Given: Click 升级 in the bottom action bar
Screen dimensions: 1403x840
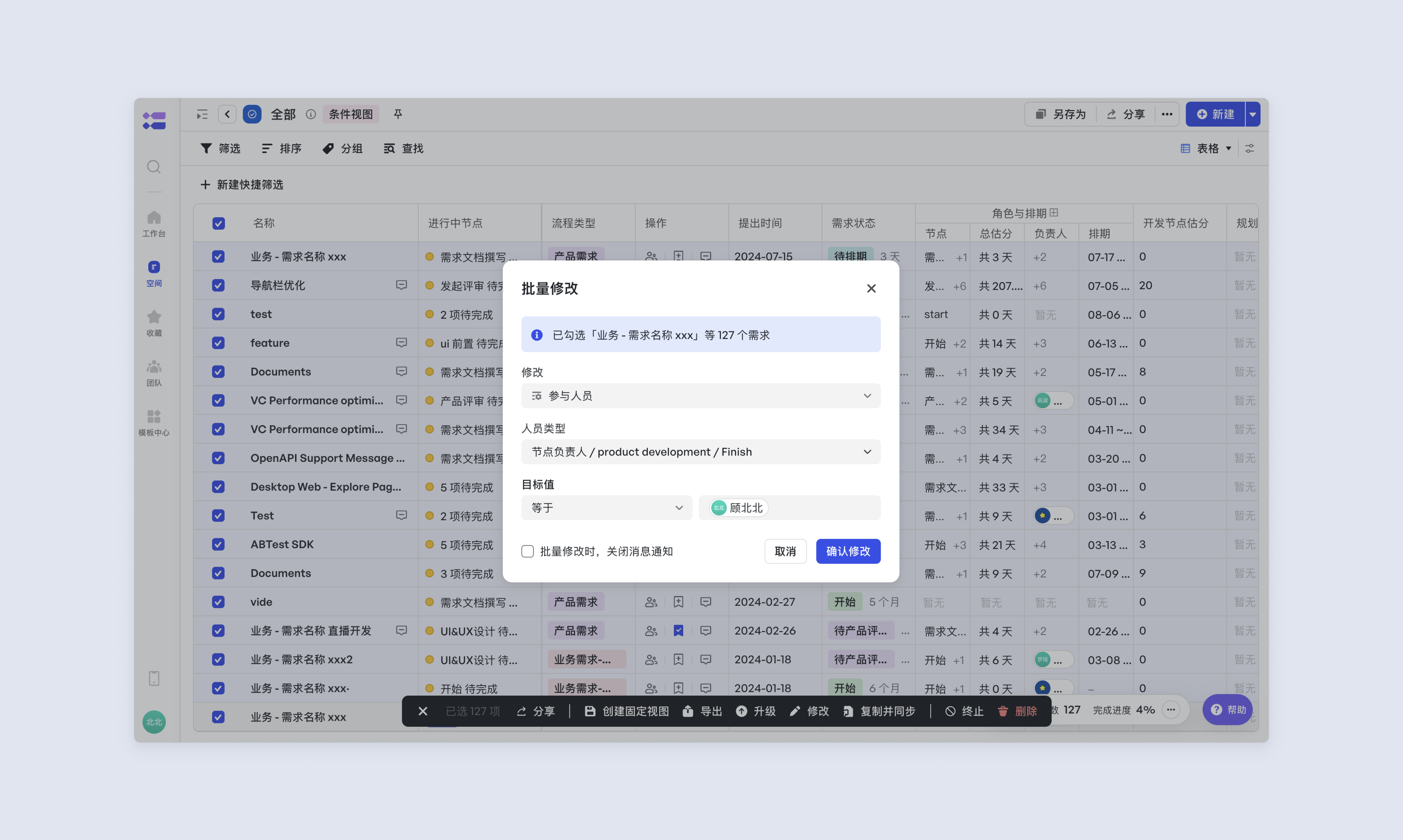Looking at the screenshot, I should (x=756, y=711).
